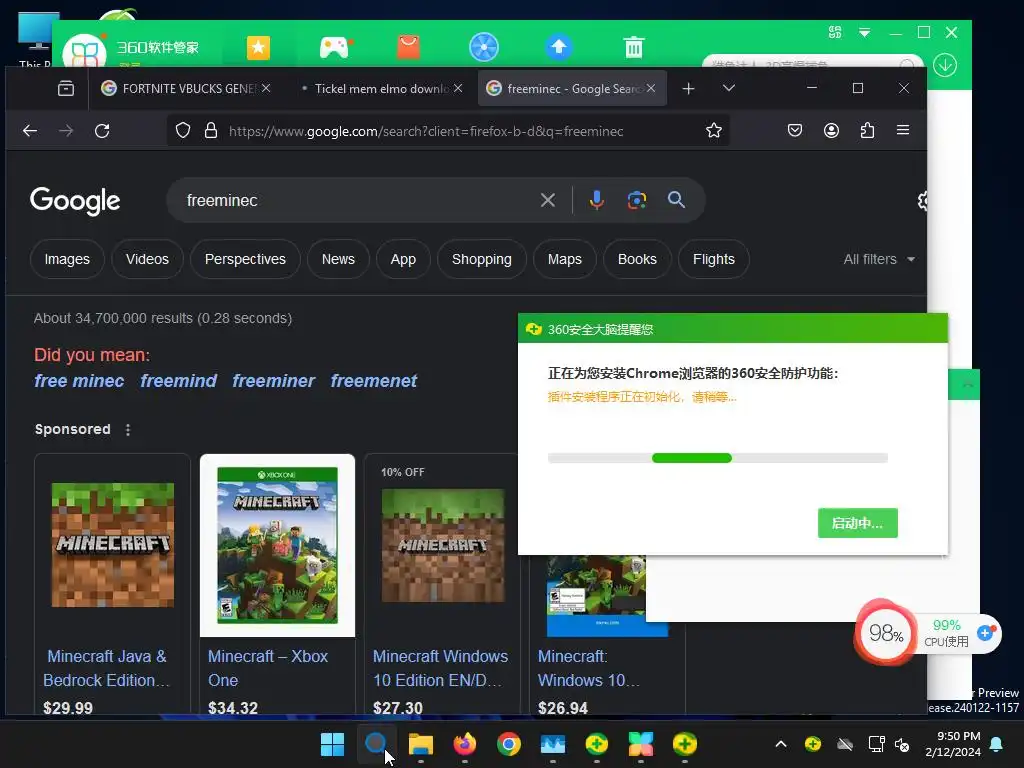Open the Firefox account icon
1024x768 pixels.
[x=831, y=131]
